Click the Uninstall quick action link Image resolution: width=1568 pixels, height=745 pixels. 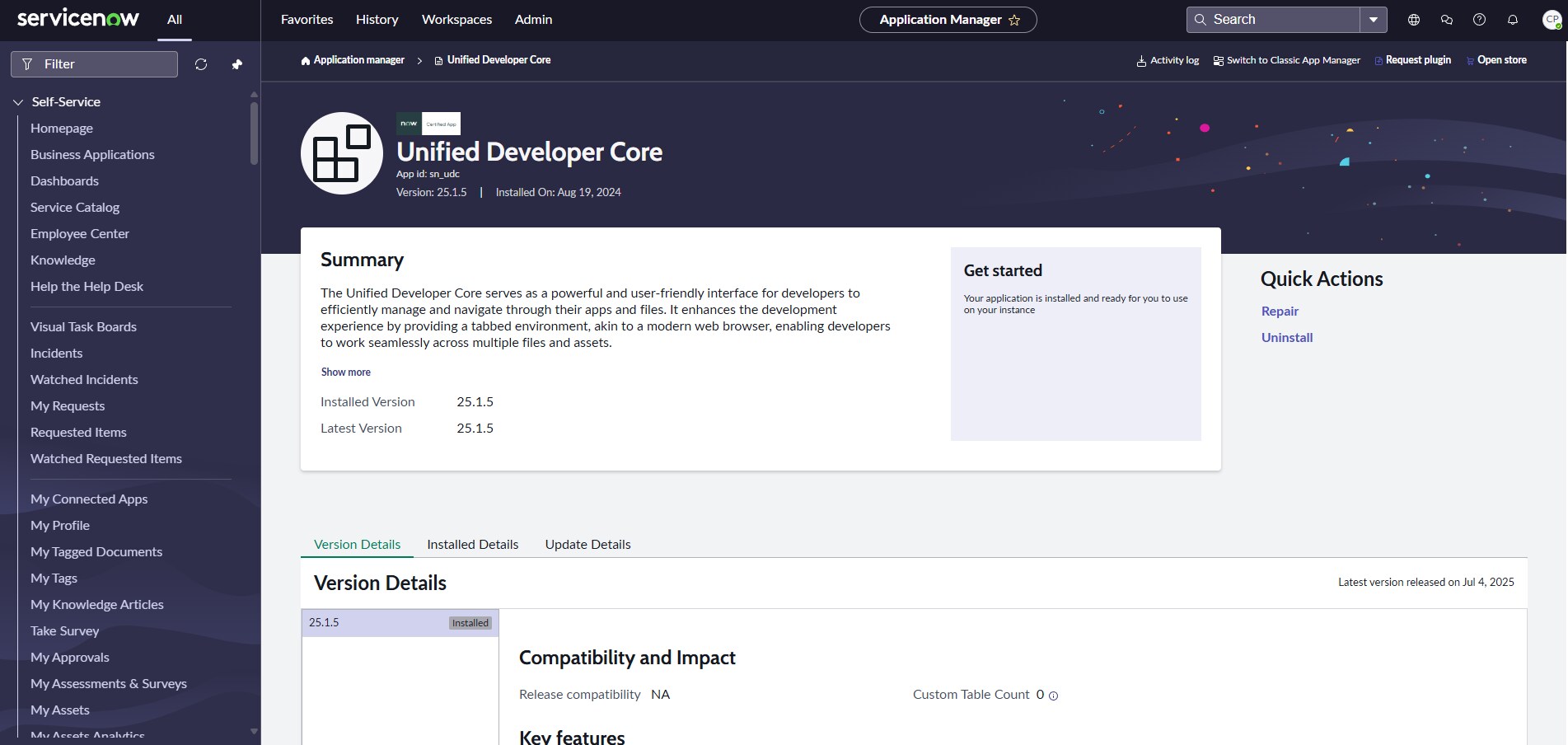[x=1287, y=338]
